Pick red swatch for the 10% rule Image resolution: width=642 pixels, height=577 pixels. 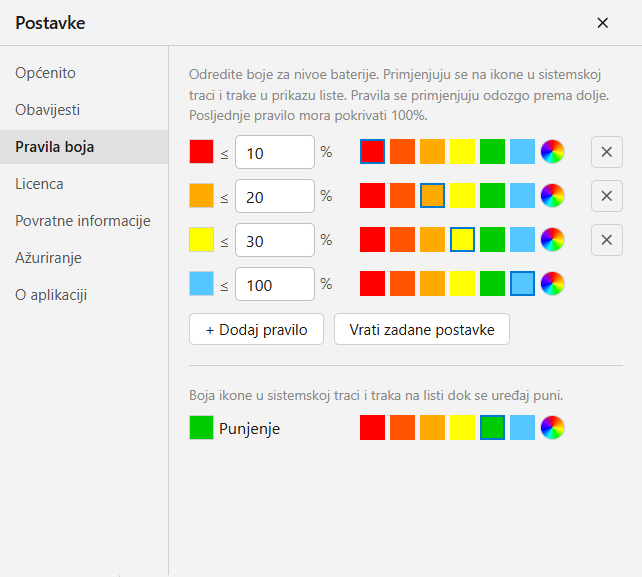pos(372,152)
